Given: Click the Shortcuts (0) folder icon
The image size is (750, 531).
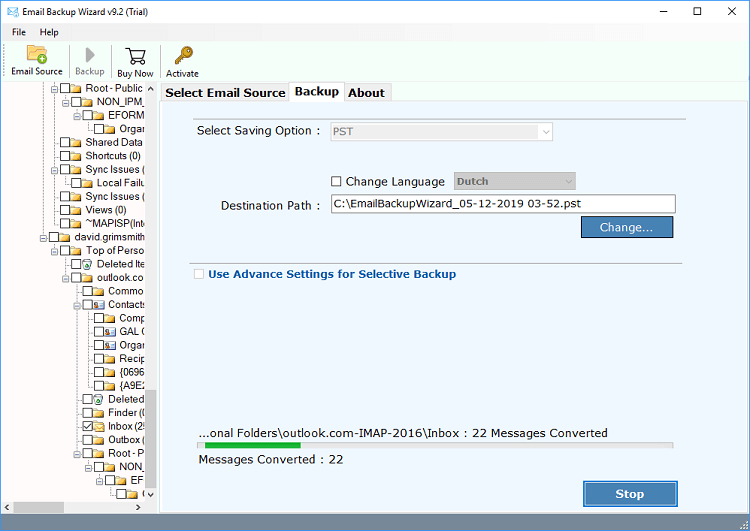Looking at the screenshot, I should click(x=76, y=156).
